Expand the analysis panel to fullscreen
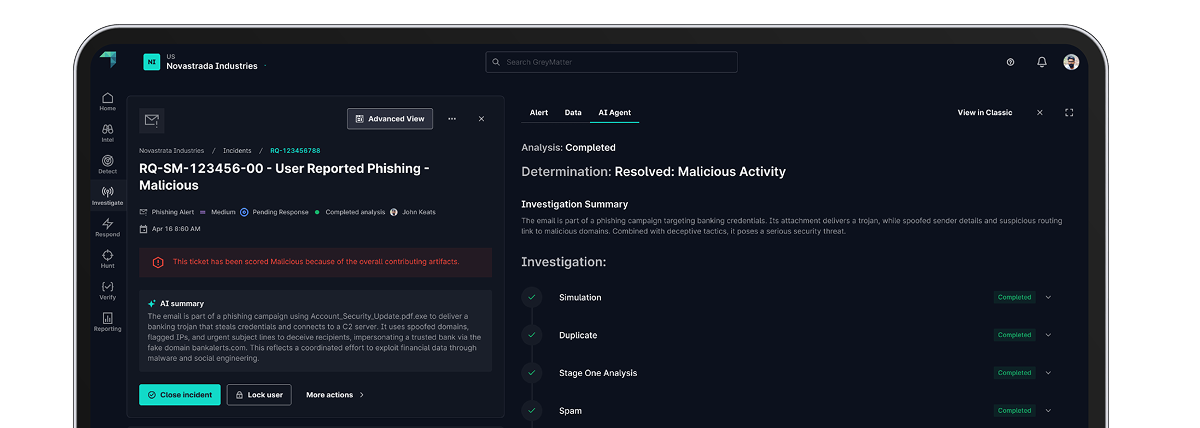The image size is (1200, 428). point(1069,113)
